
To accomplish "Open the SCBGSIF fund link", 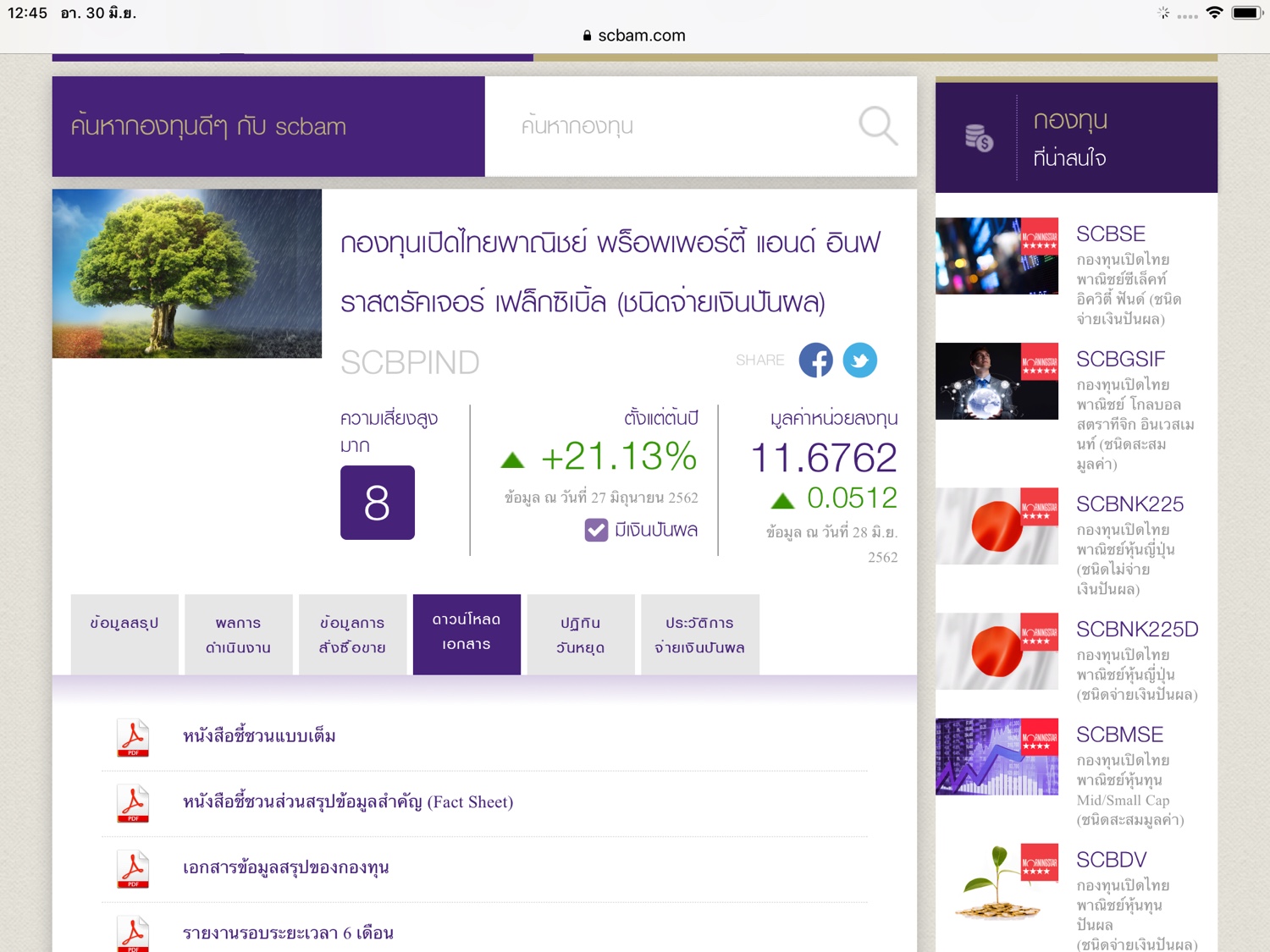I will tap(1121, 359).
